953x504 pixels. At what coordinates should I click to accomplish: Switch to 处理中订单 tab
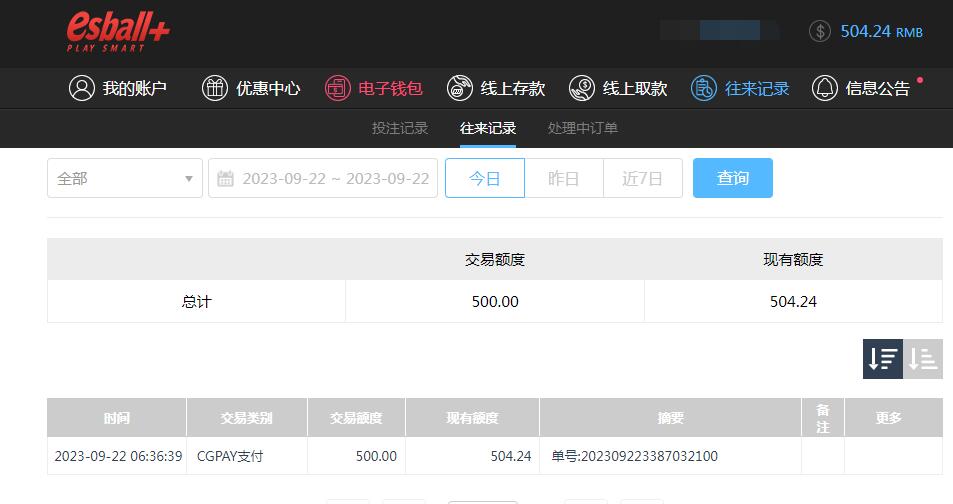(x=582, y=128)
